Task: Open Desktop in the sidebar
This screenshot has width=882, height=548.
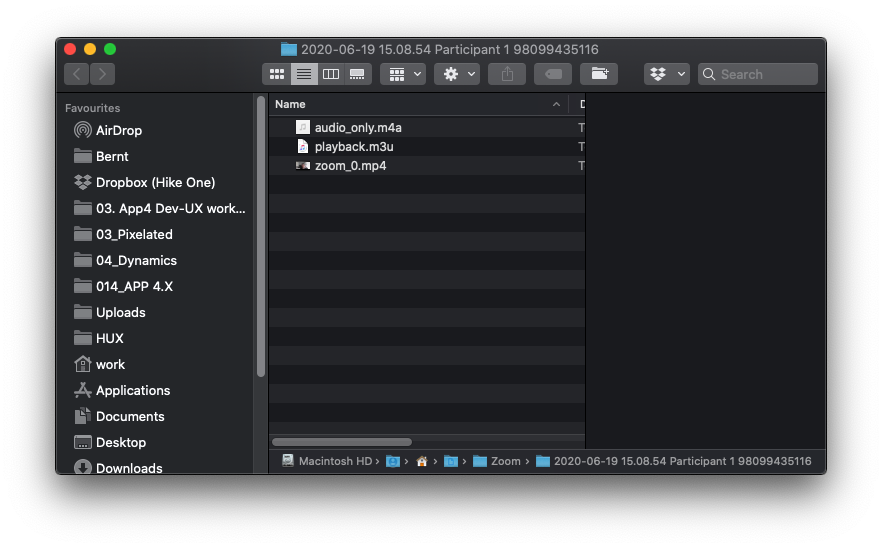Action: pos(110,442)
